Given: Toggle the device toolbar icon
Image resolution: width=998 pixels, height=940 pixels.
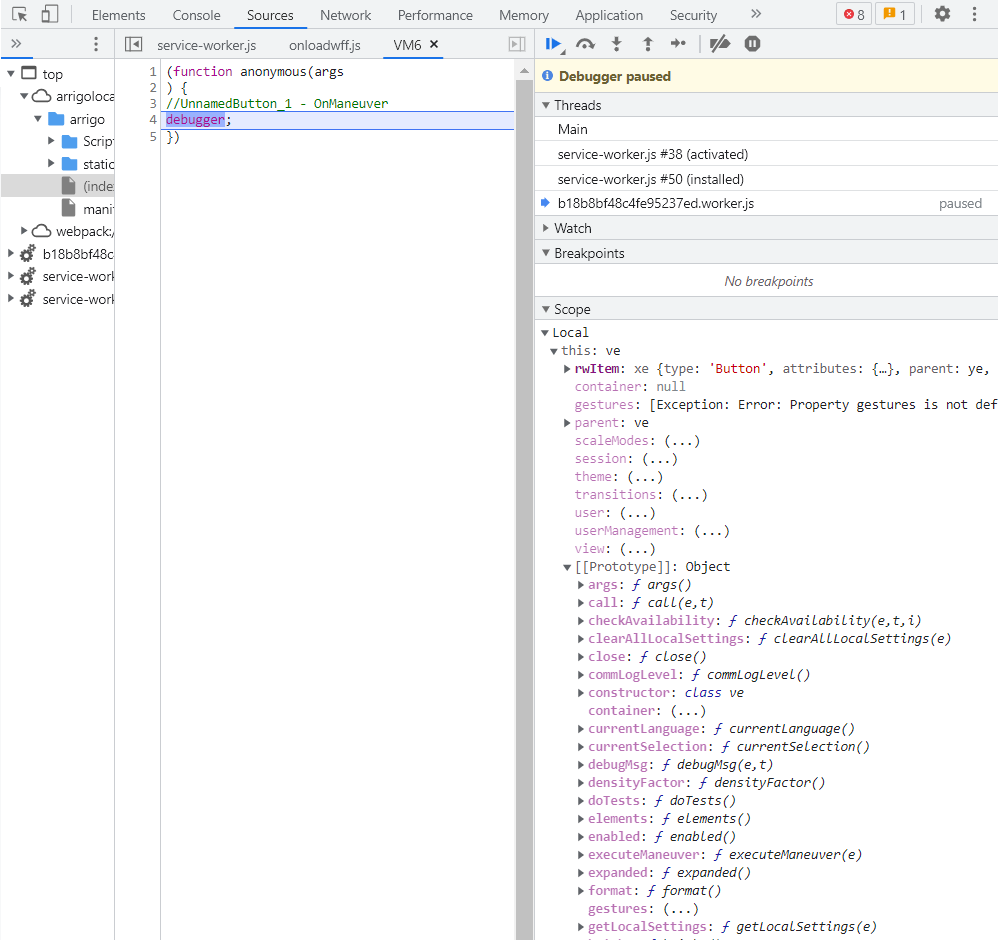Looking at the screenshot, I should click(49, 15).
